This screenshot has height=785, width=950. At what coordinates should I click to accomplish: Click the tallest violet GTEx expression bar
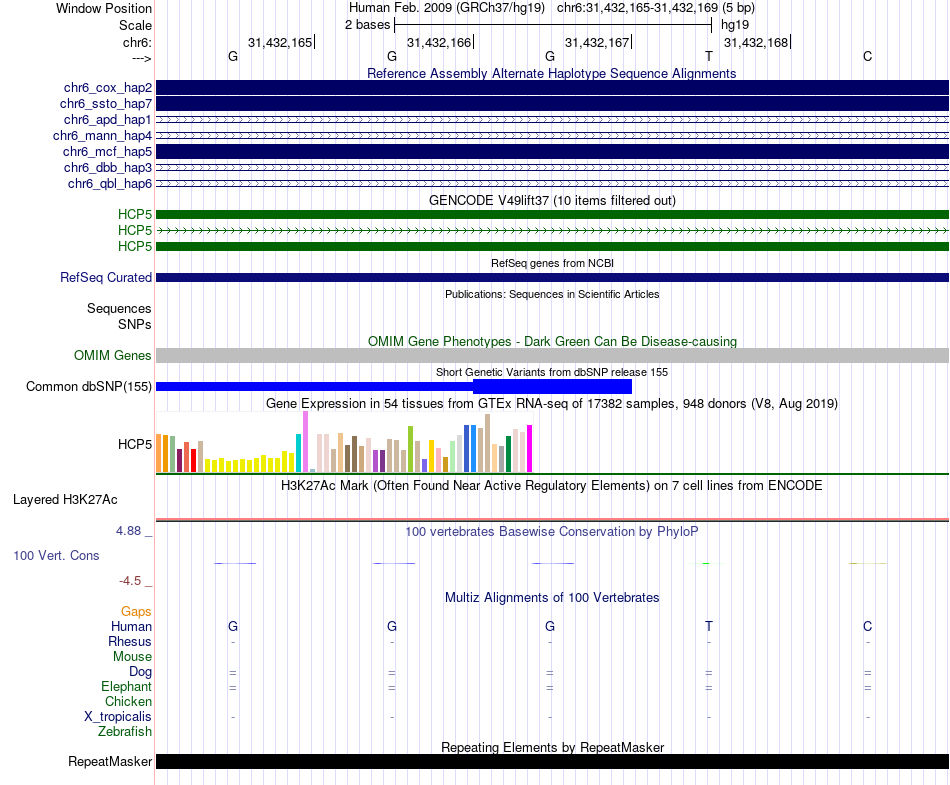[x=305, y=442]
